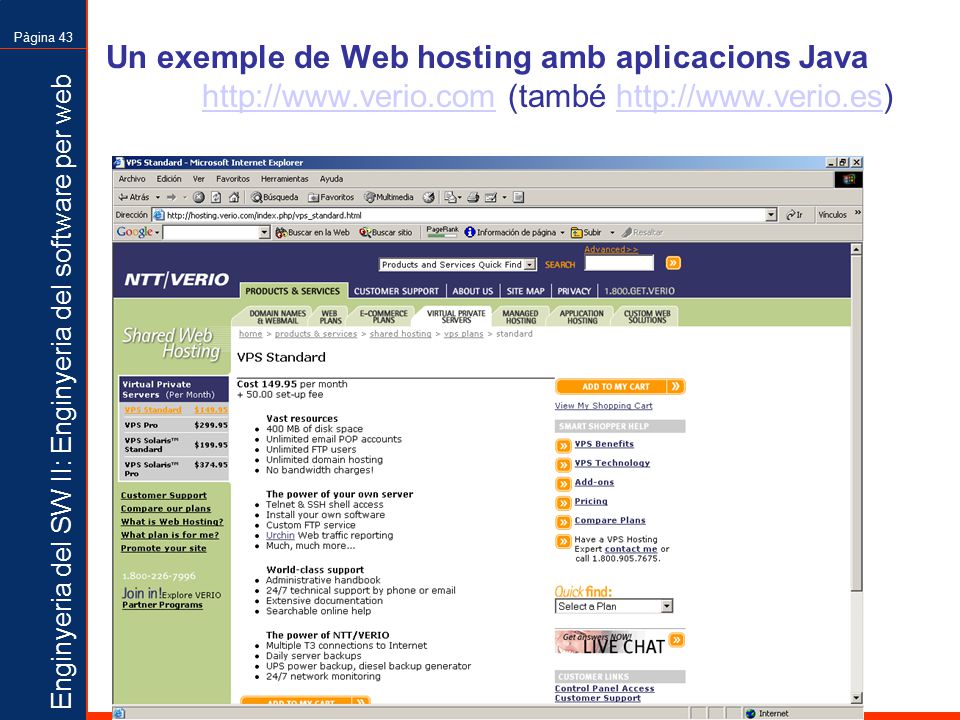Open the Archivo menu
Image resolution: width=960 pixels, height=720 pixels.
tap(132, 179)
